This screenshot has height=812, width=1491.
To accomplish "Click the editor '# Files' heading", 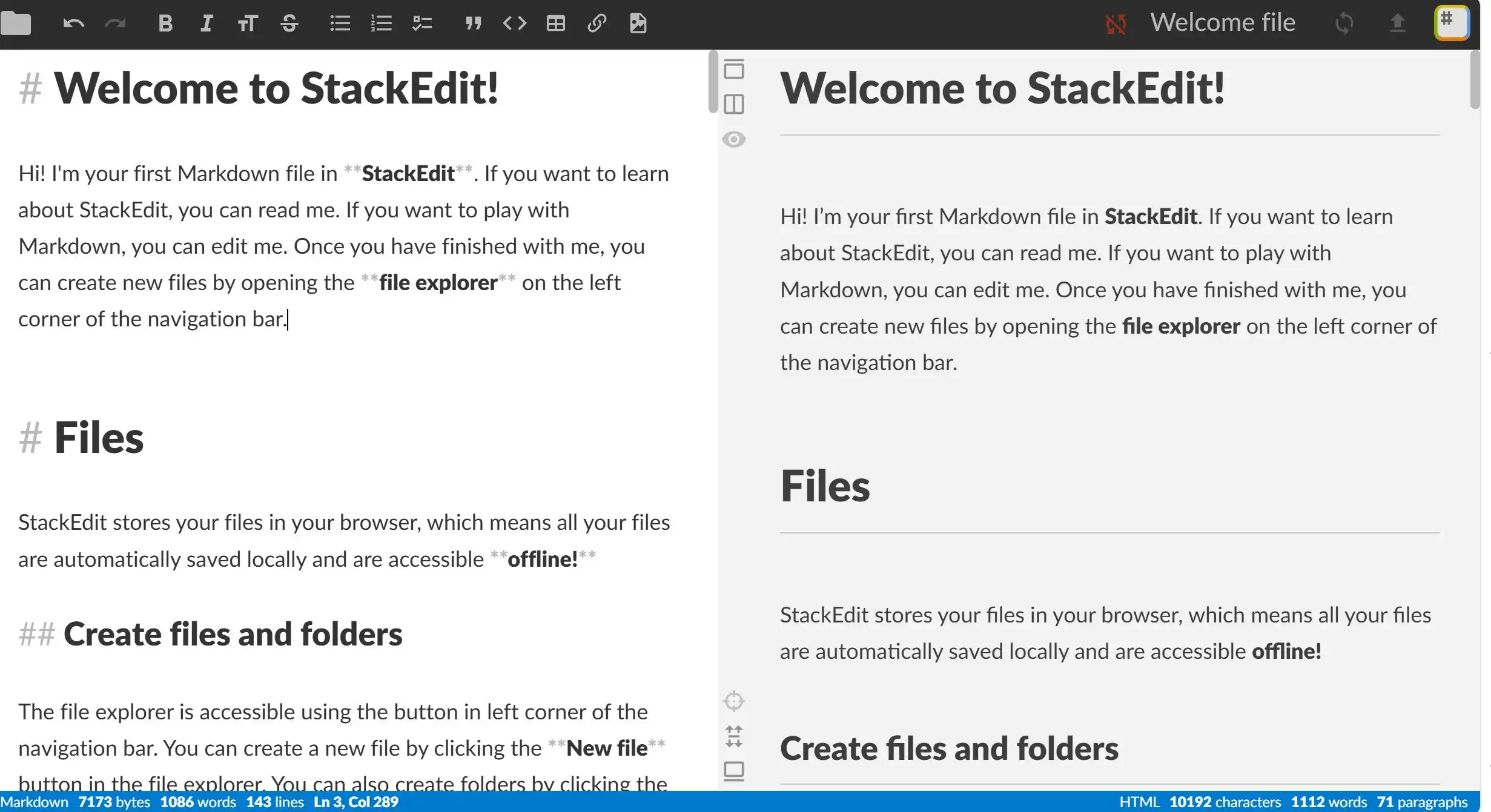I will pos(81,437).
